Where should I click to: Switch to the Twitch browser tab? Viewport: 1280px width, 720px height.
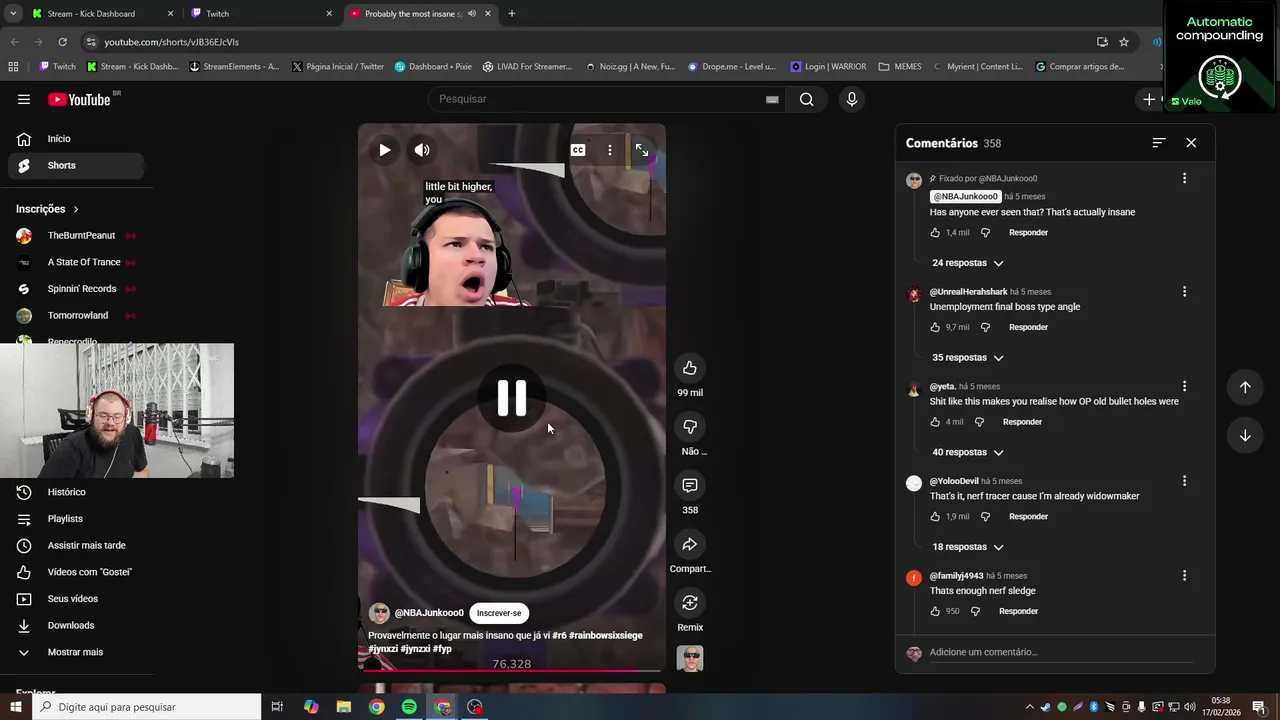pos(261,14)
